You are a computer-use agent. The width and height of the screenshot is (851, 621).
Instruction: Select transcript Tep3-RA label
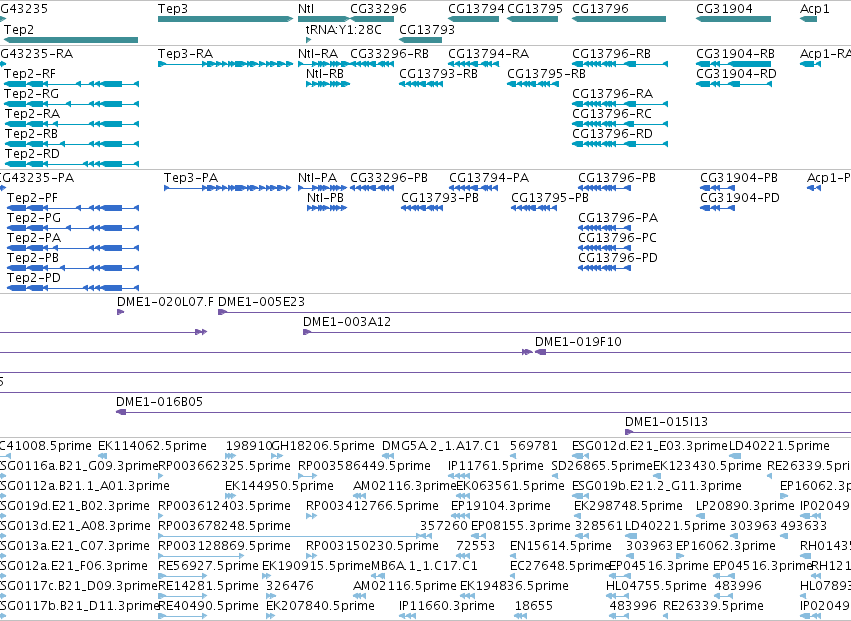point(186,54)
